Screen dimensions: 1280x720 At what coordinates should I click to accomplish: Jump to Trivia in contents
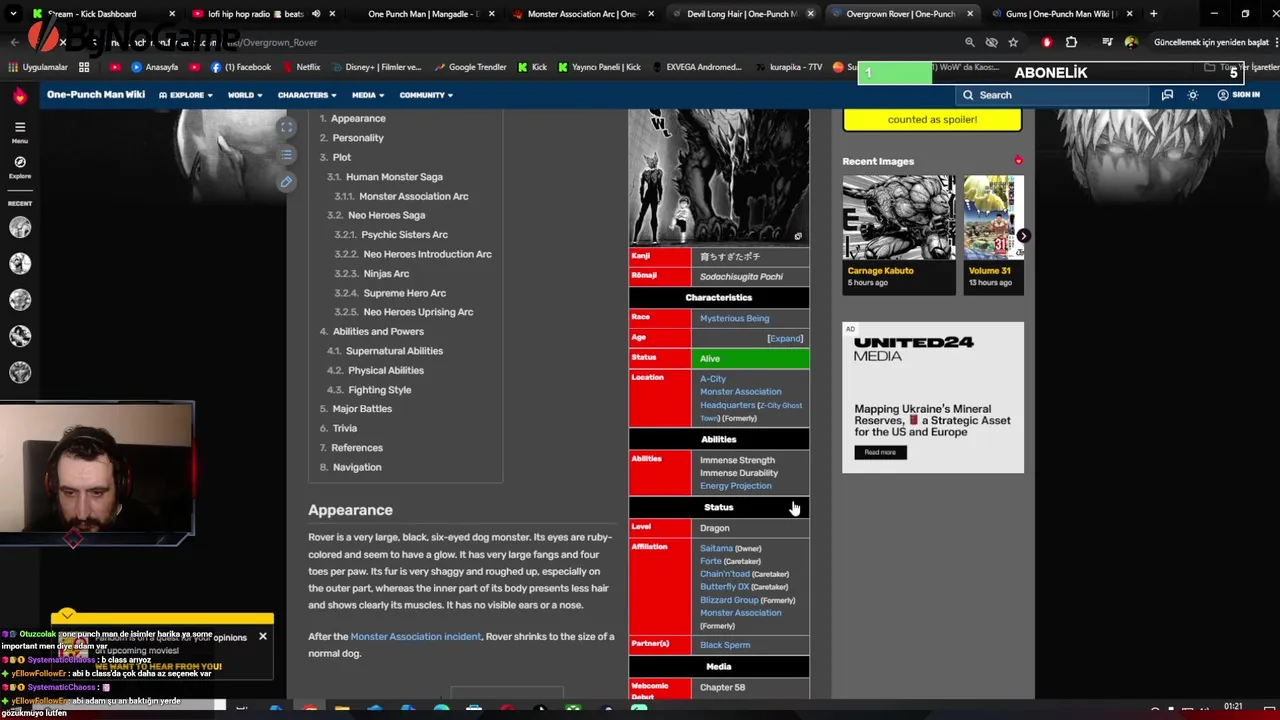[x=345, y=428]
